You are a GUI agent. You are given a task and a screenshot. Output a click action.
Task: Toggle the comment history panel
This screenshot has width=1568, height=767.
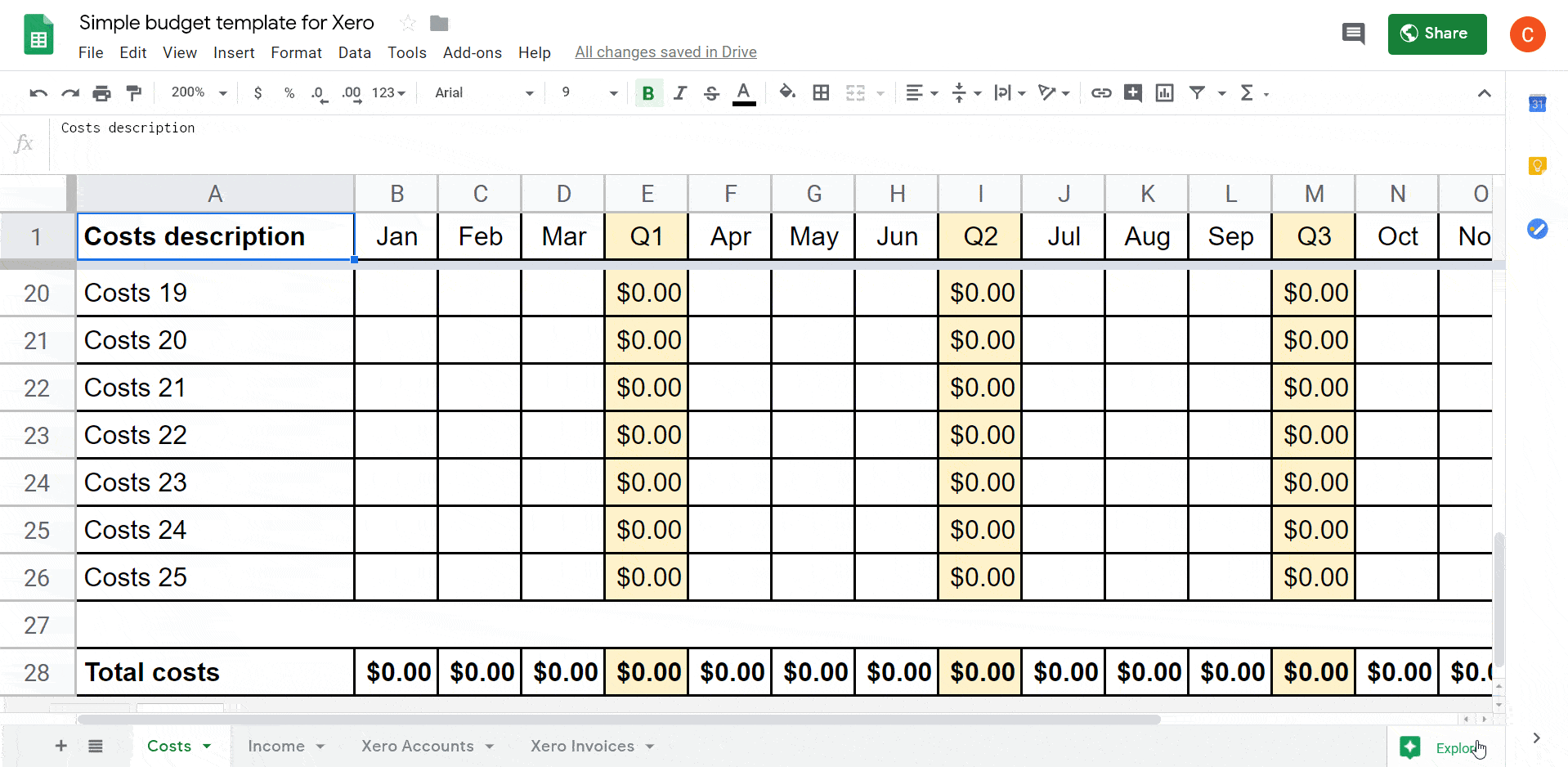pyautogui.click(x=1353, y=34)
